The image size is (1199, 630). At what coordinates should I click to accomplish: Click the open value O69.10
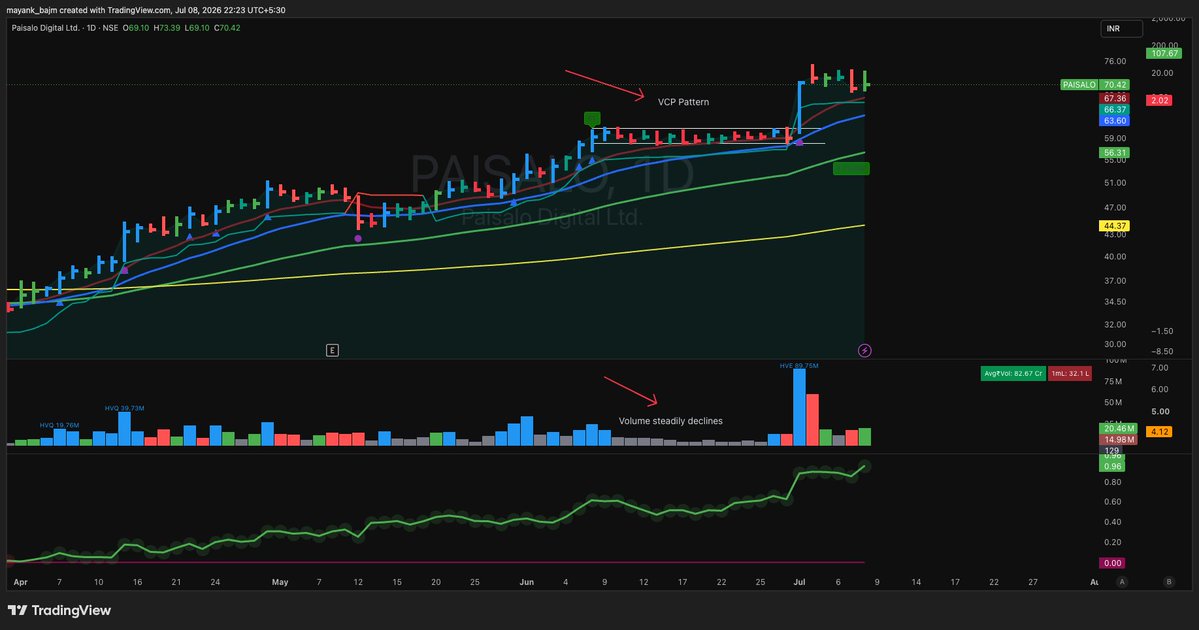(136, 28)
